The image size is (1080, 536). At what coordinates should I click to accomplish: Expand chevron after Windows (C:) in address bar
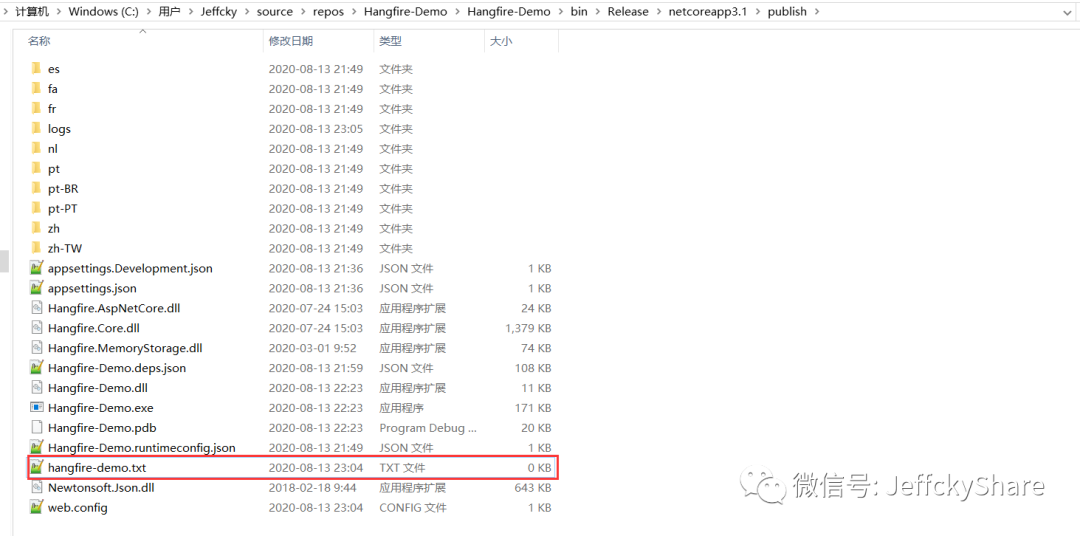click(x=148, y=12)
